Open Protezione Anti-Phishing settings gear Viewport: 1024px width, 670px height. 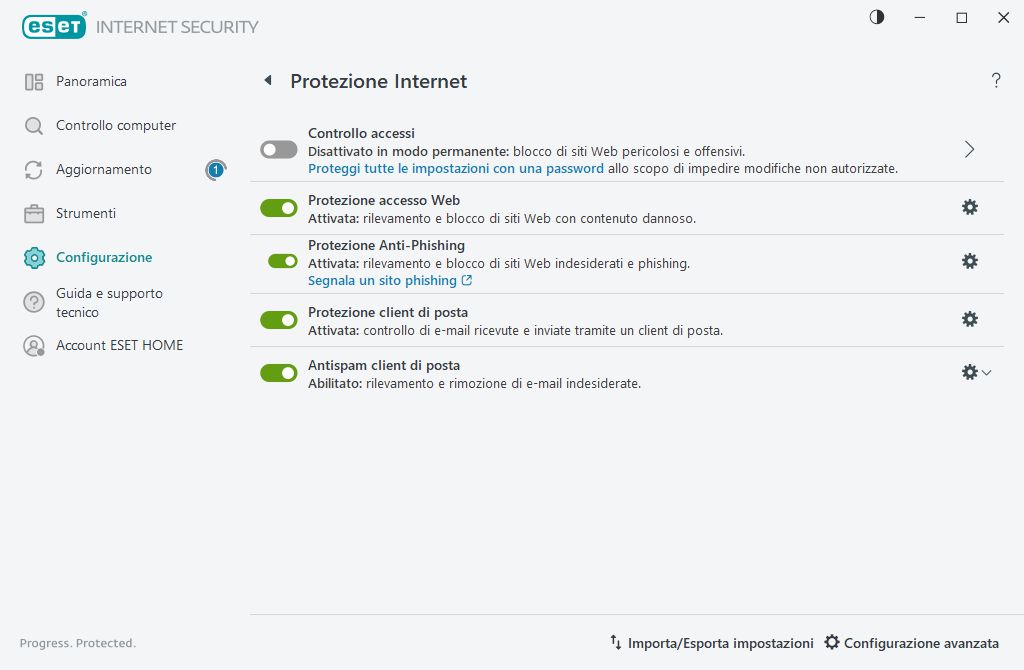pyautogui.click(x=969, y=261)
